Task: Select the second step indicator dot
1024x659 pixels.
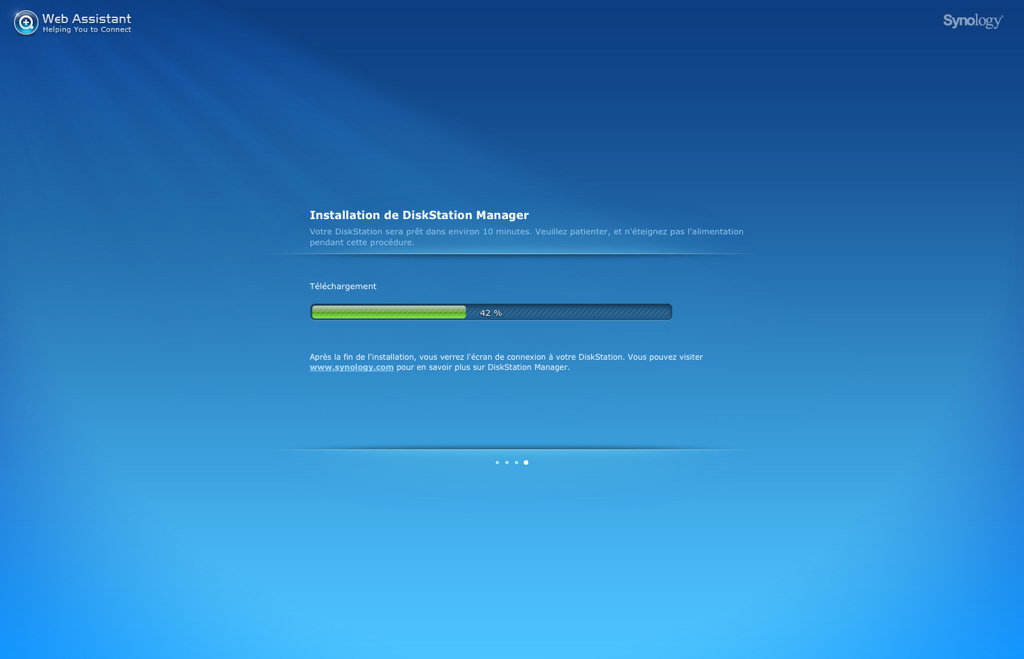Action: click(x=507, y=462)
